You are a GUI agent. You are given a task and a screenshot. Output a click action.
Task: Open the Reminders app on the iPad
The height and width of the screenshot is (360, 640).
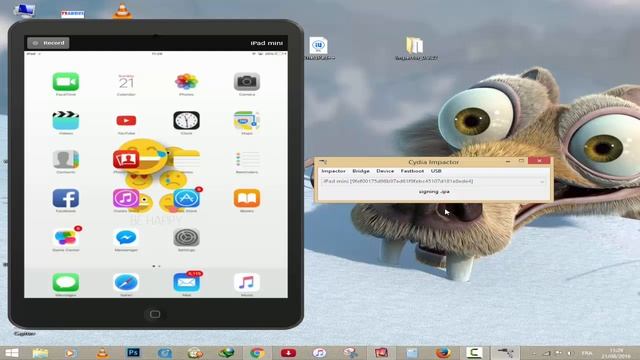pyautogui.click(x=247, y=160)
